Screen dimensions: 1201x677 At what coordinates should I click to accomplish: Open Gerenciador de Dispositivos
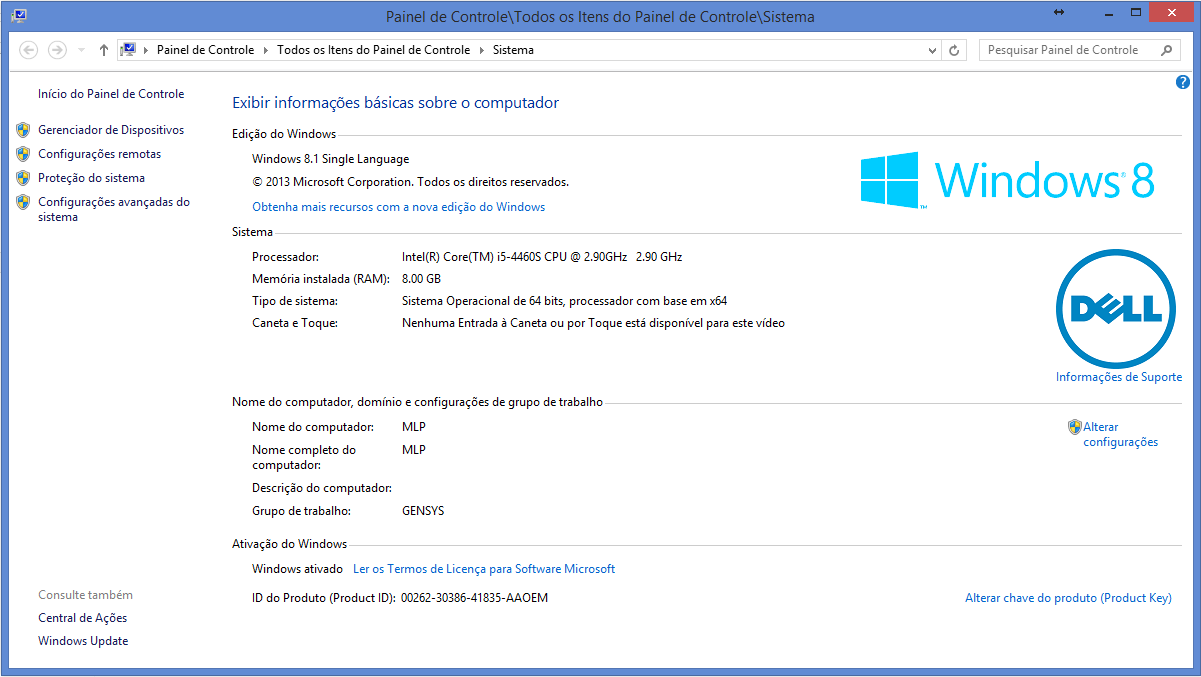coord(111,130)
